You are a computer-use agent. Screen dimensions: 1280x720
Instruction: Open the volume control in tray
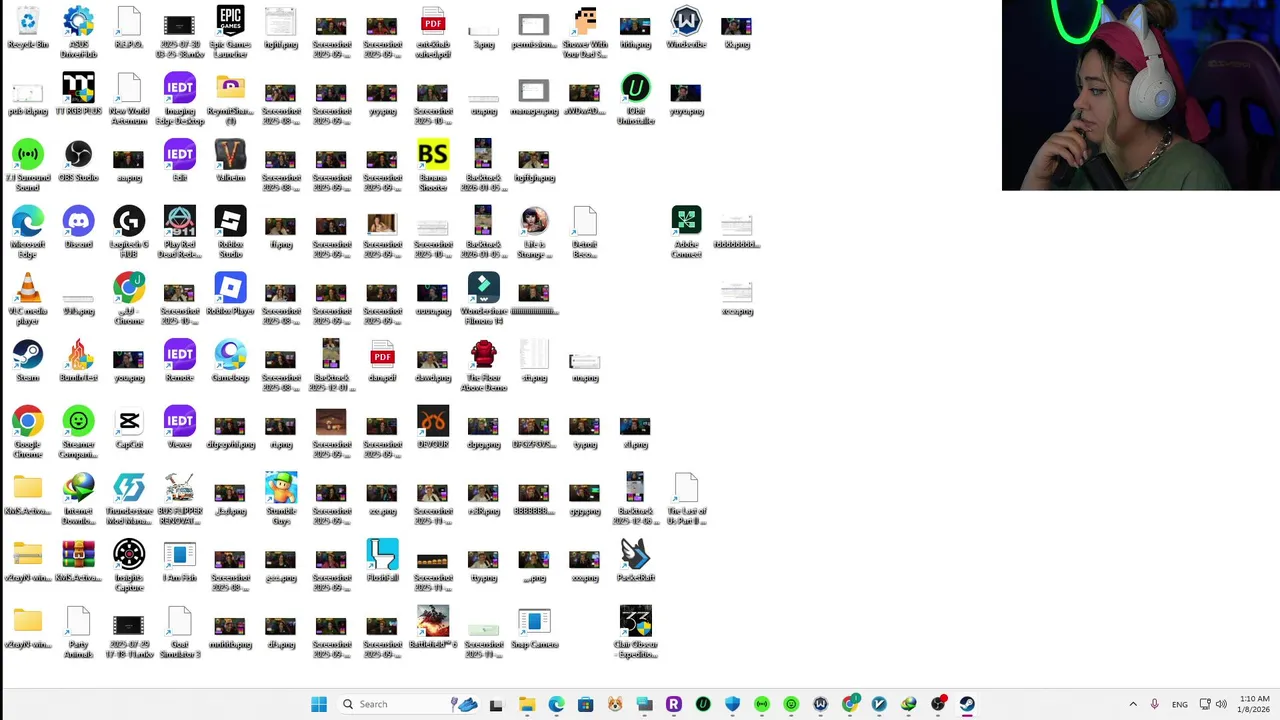[1221, 704]
